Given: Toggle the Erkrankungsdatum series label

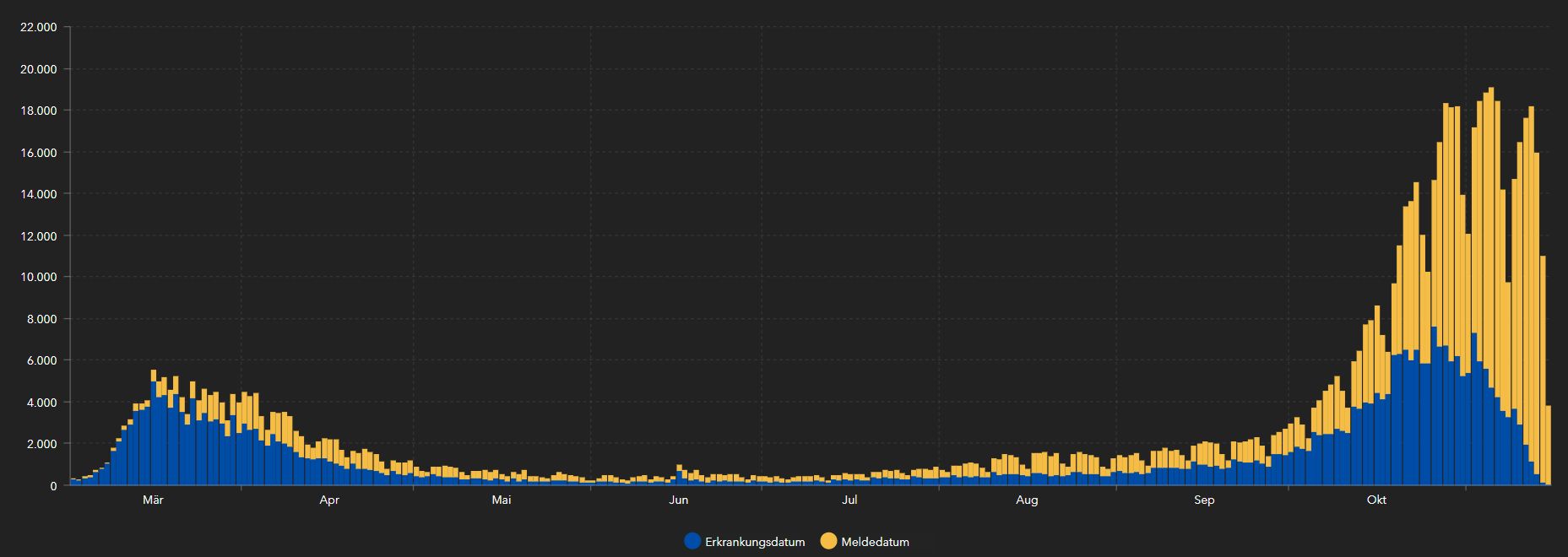Looking at the screenshot, I should 755,542.
